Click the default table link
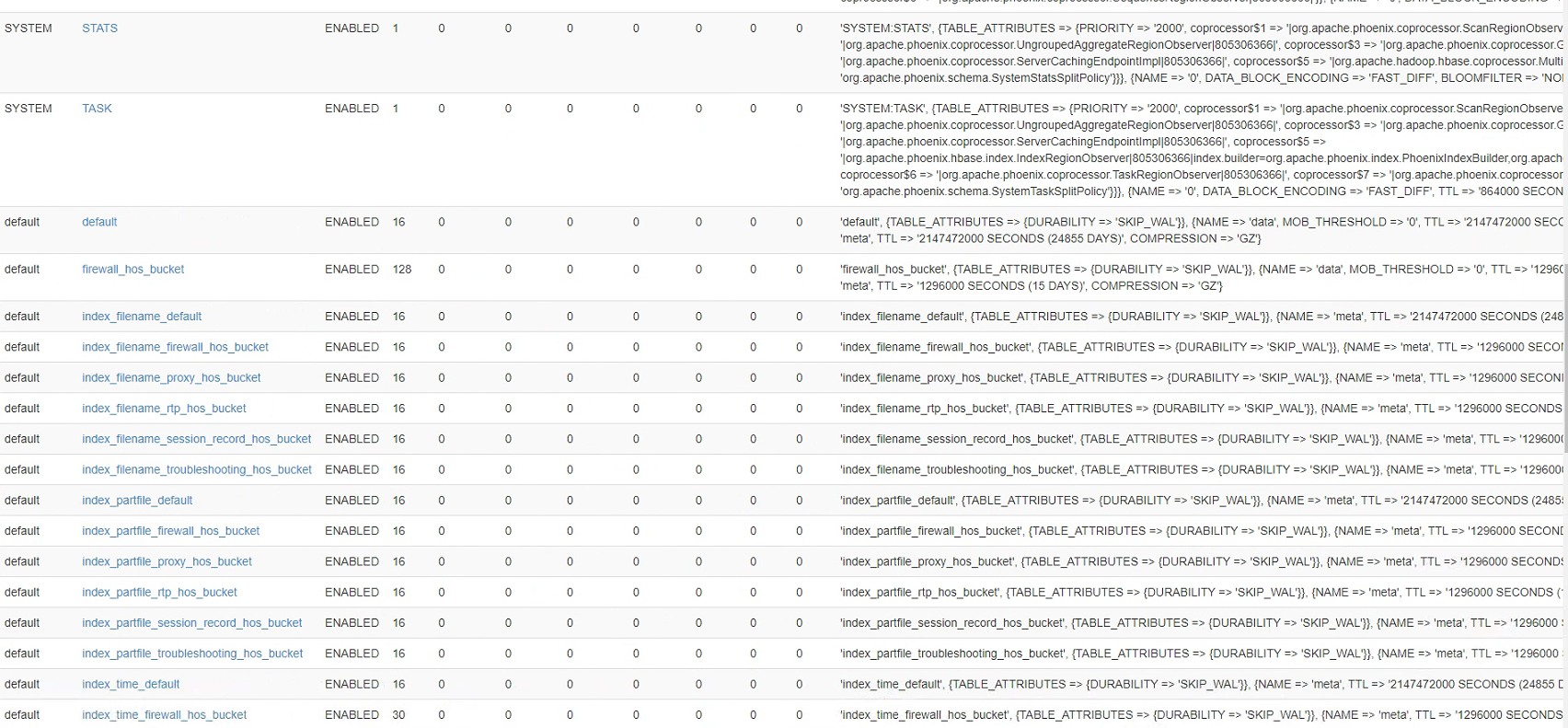Image resolution: width=1568 pixels, height=728 pixels. (x=99, y=222)
